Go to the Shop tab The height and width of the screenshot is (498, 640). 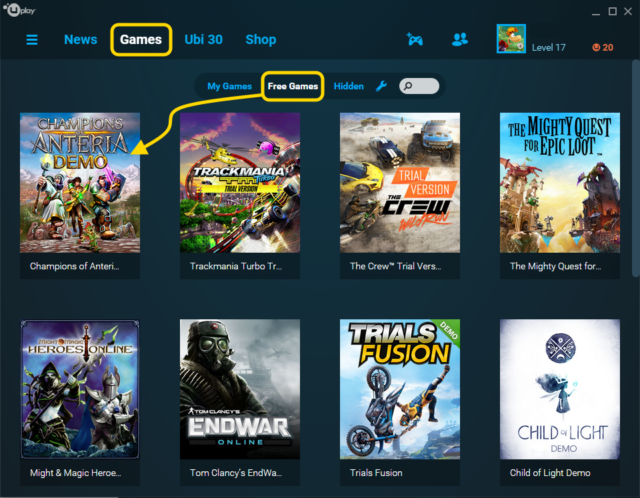(x=261, y=40)
